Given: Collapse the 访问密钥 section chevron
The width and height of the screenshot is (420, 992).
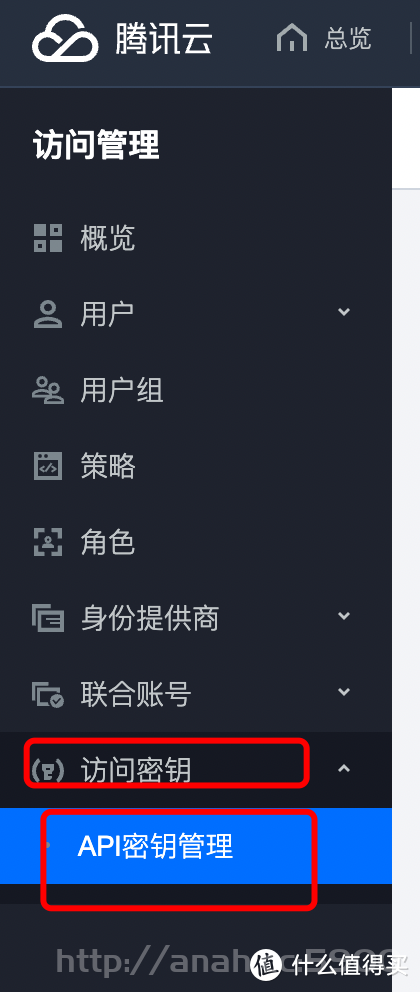Looking at the screenshot, I should (x=344, y=768).
